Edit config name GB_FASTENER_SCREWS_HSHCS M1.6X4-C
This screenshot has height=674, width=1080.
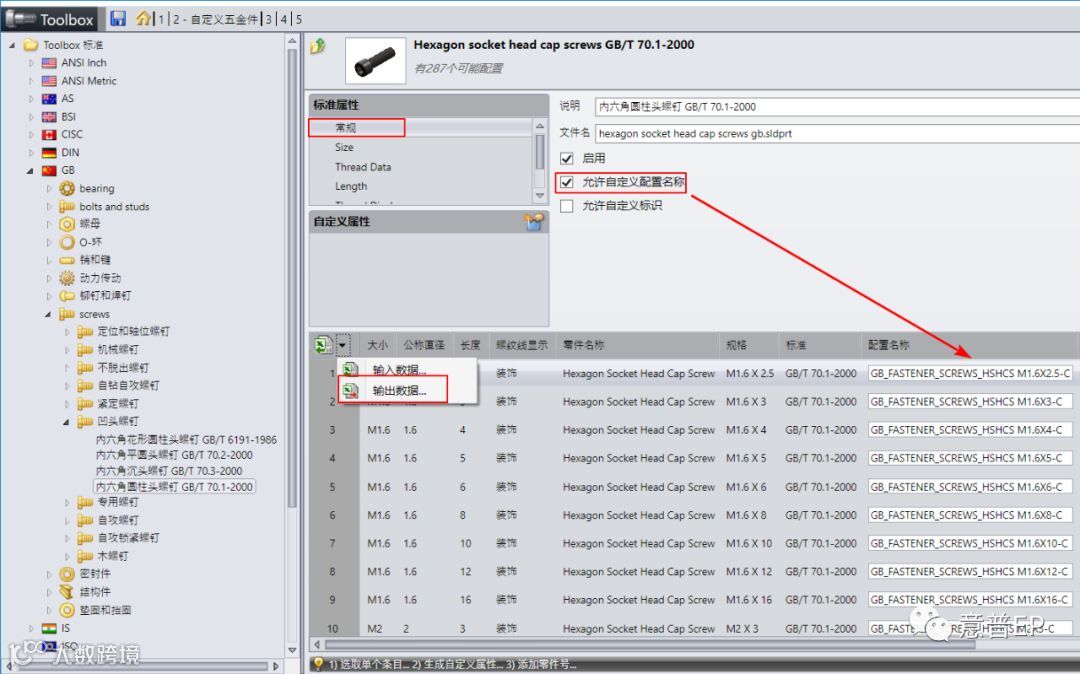pos(969,430)
